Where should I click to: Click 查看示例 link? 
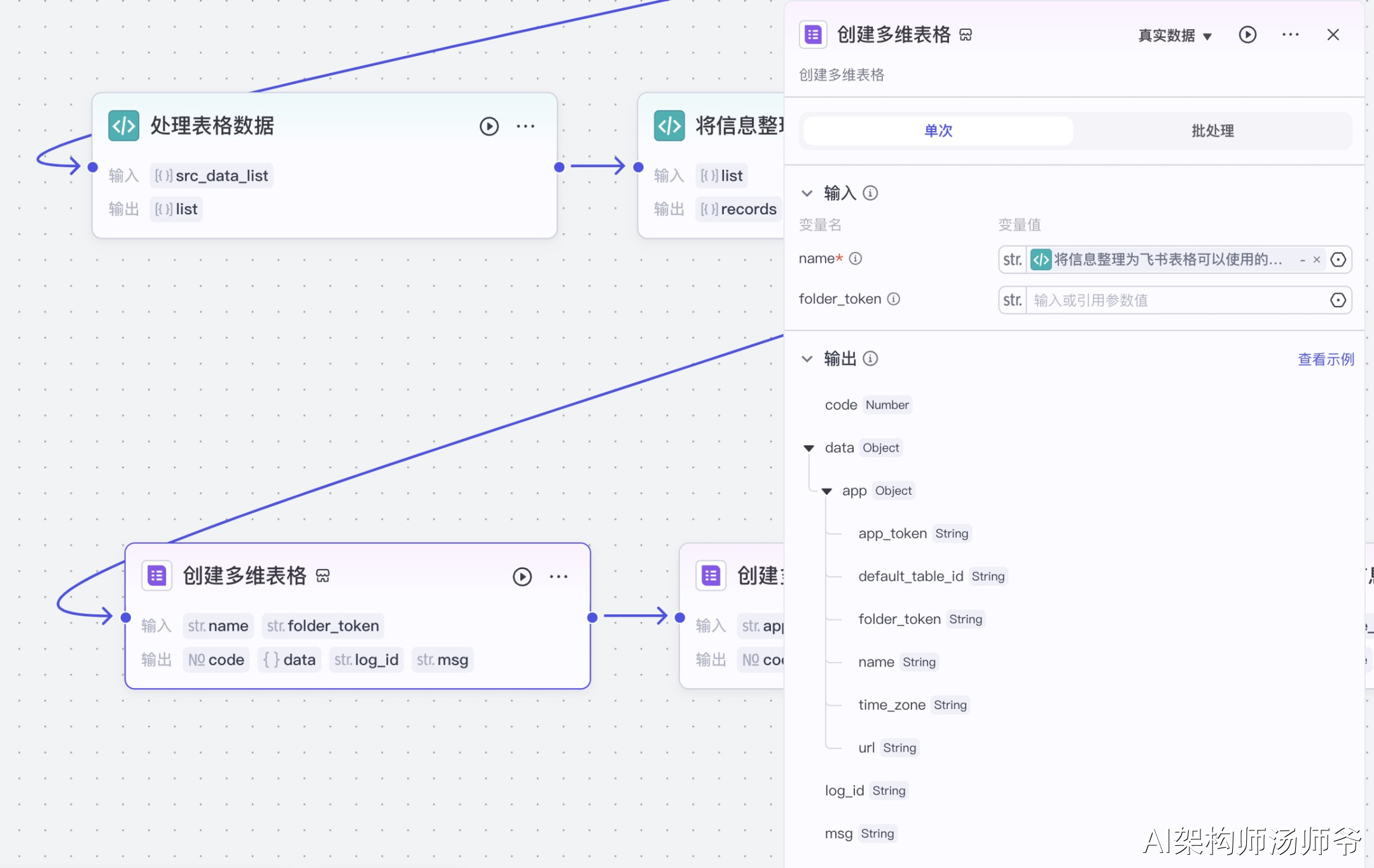tap(1326, 359)
